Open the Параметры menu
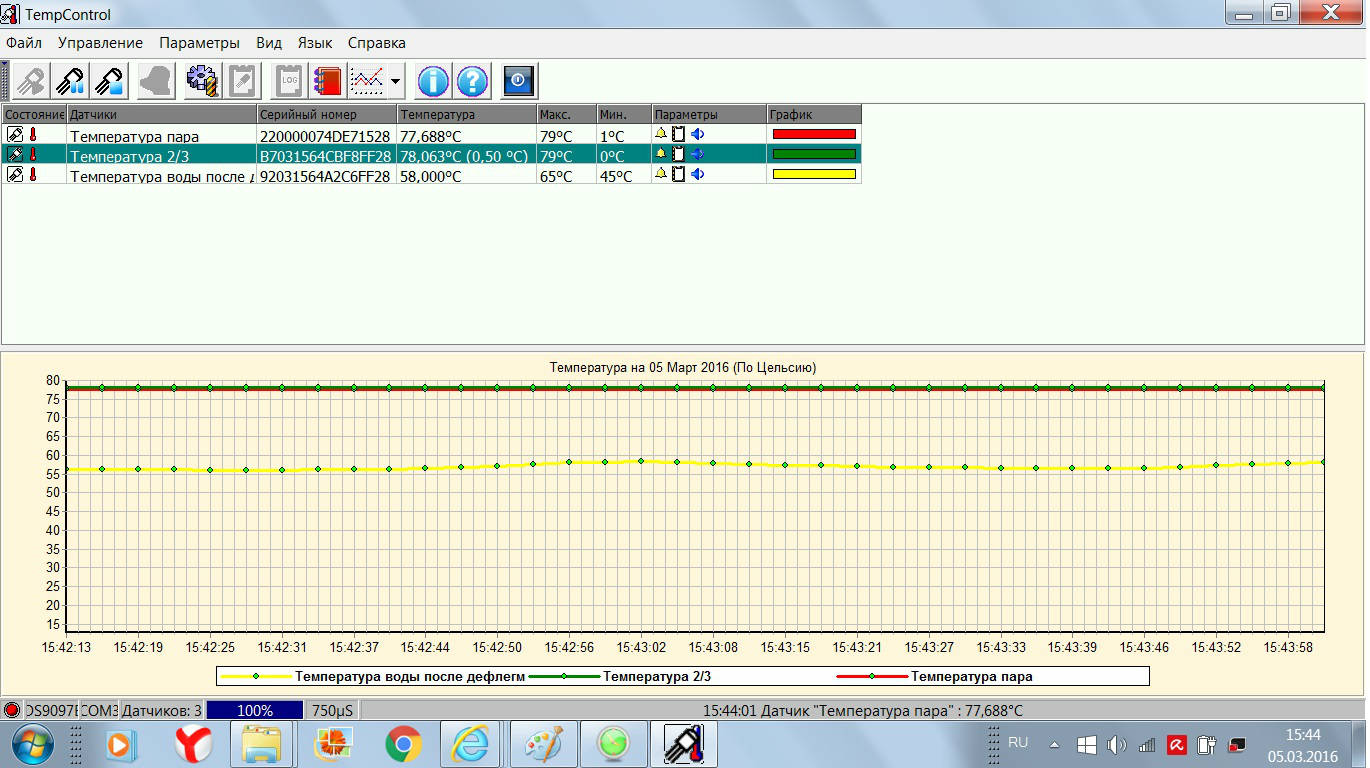 (x=199, y=43)
